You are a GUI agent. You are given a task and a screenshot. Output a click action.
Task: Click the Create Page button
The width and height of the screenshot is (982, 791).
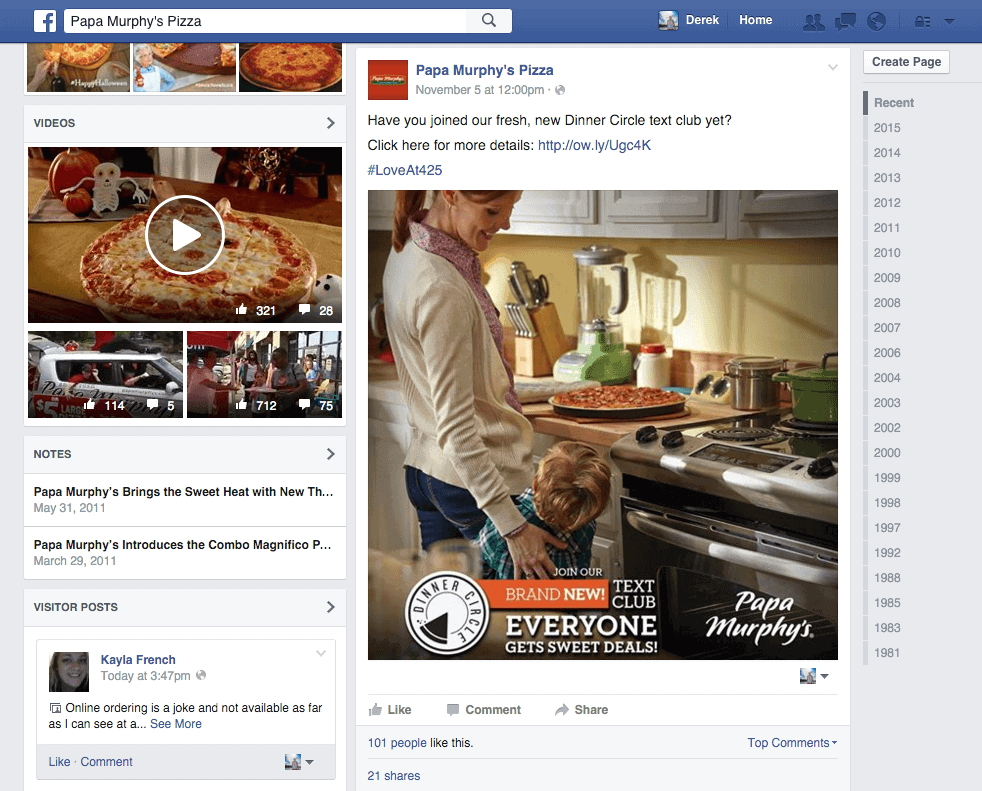coord(906,62)
